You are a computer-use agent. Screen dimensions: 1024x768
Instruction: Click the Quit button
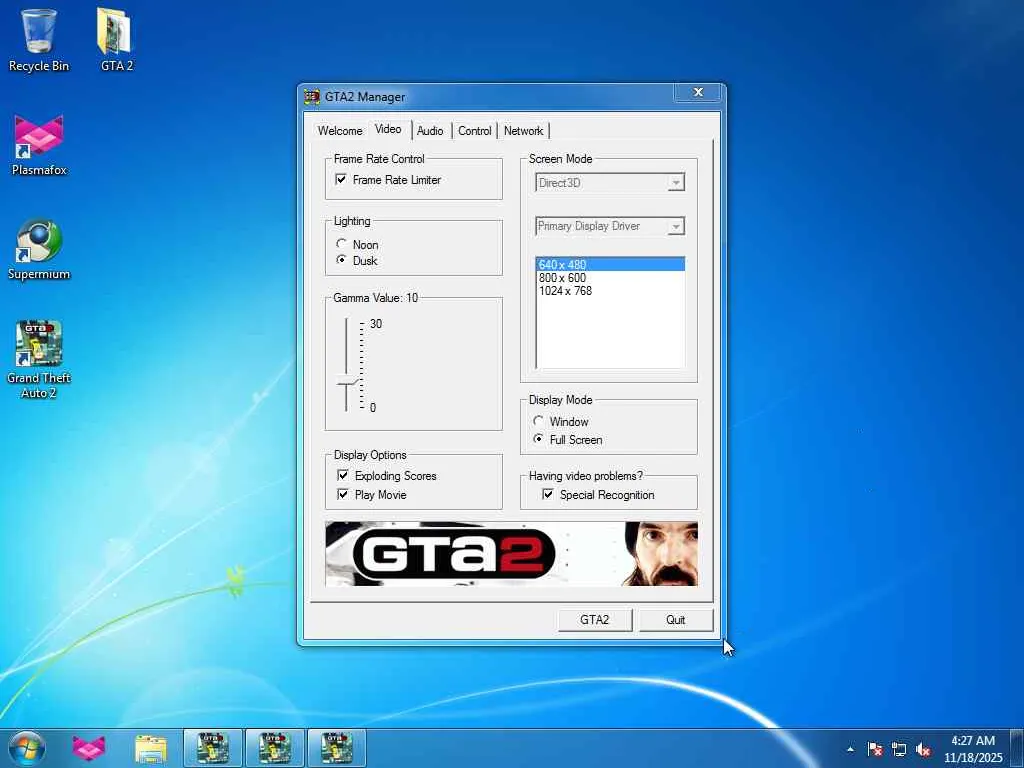point(675,620)
